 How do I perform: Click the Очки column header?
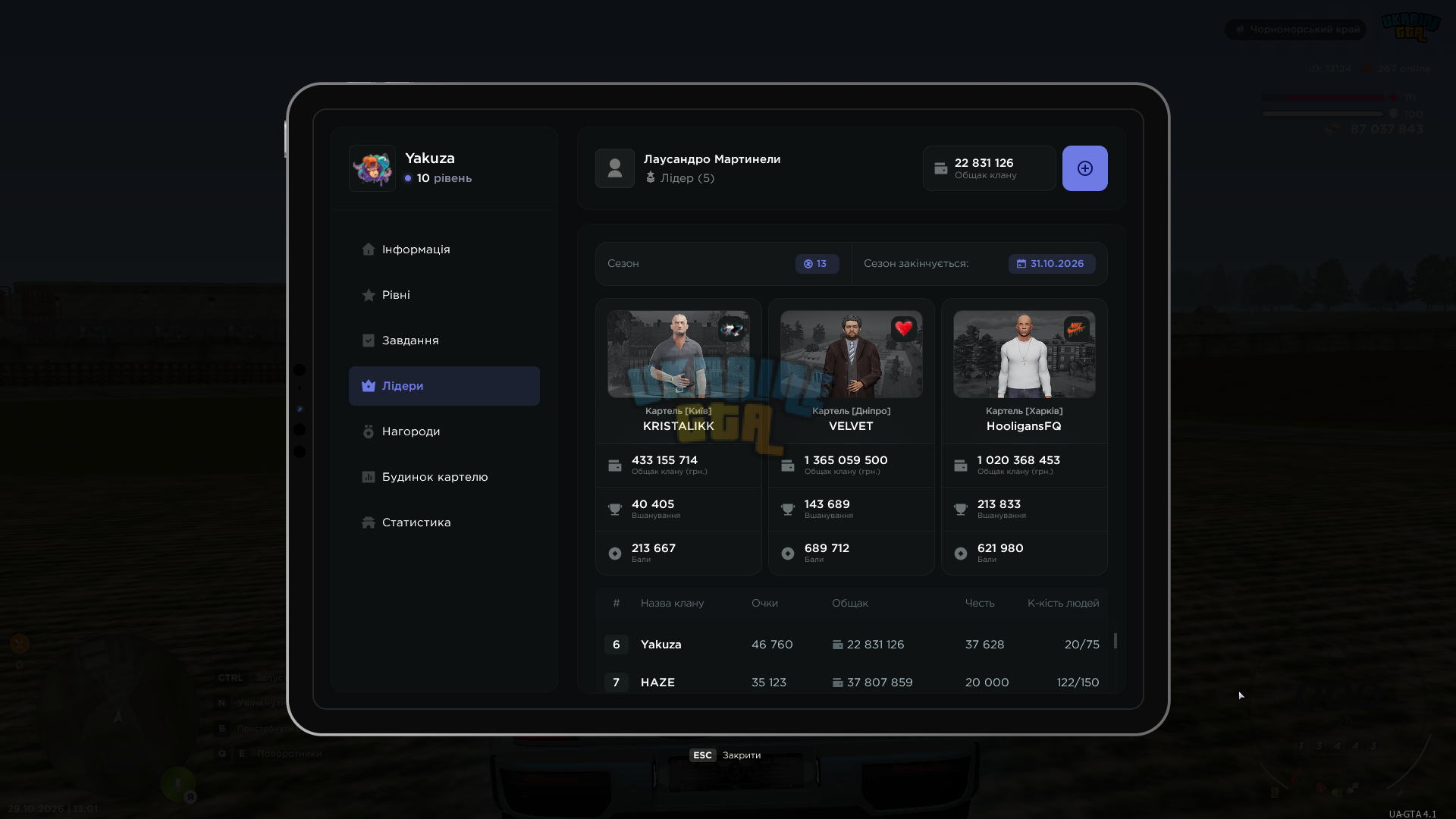pos(764,604)
